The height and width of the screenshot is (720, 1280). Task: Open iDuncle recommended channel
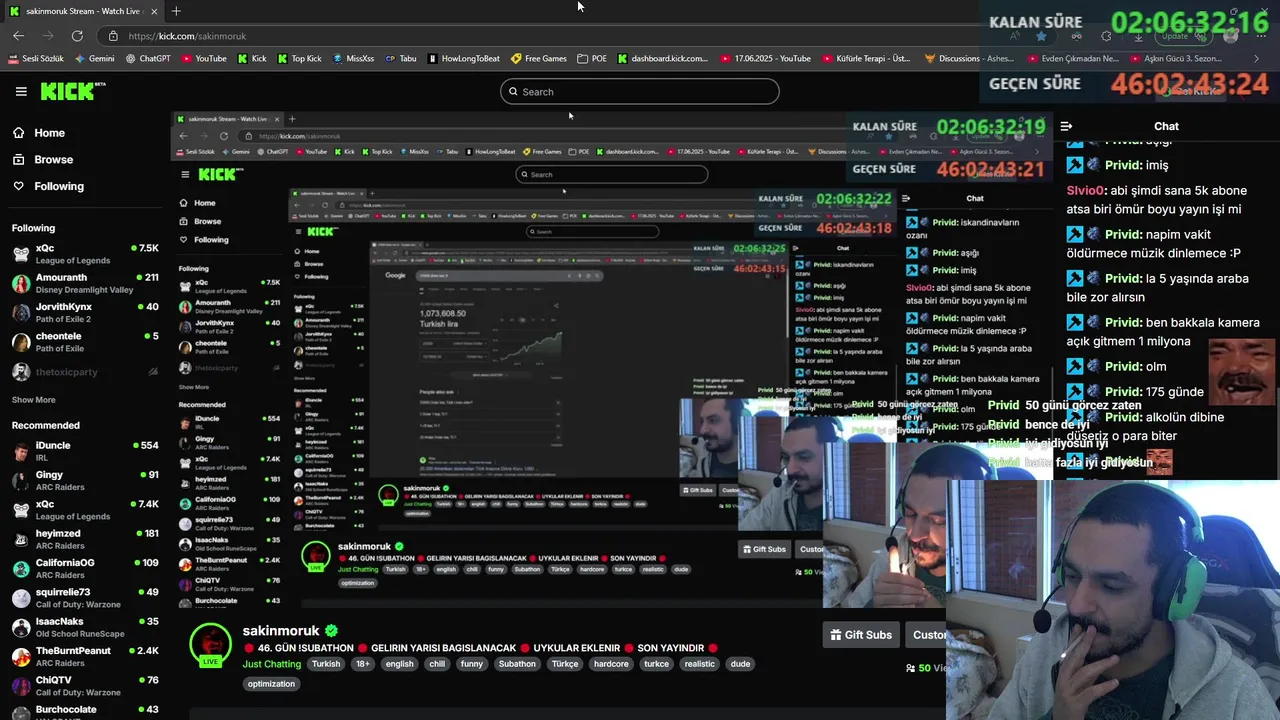[x=85, y=451]
